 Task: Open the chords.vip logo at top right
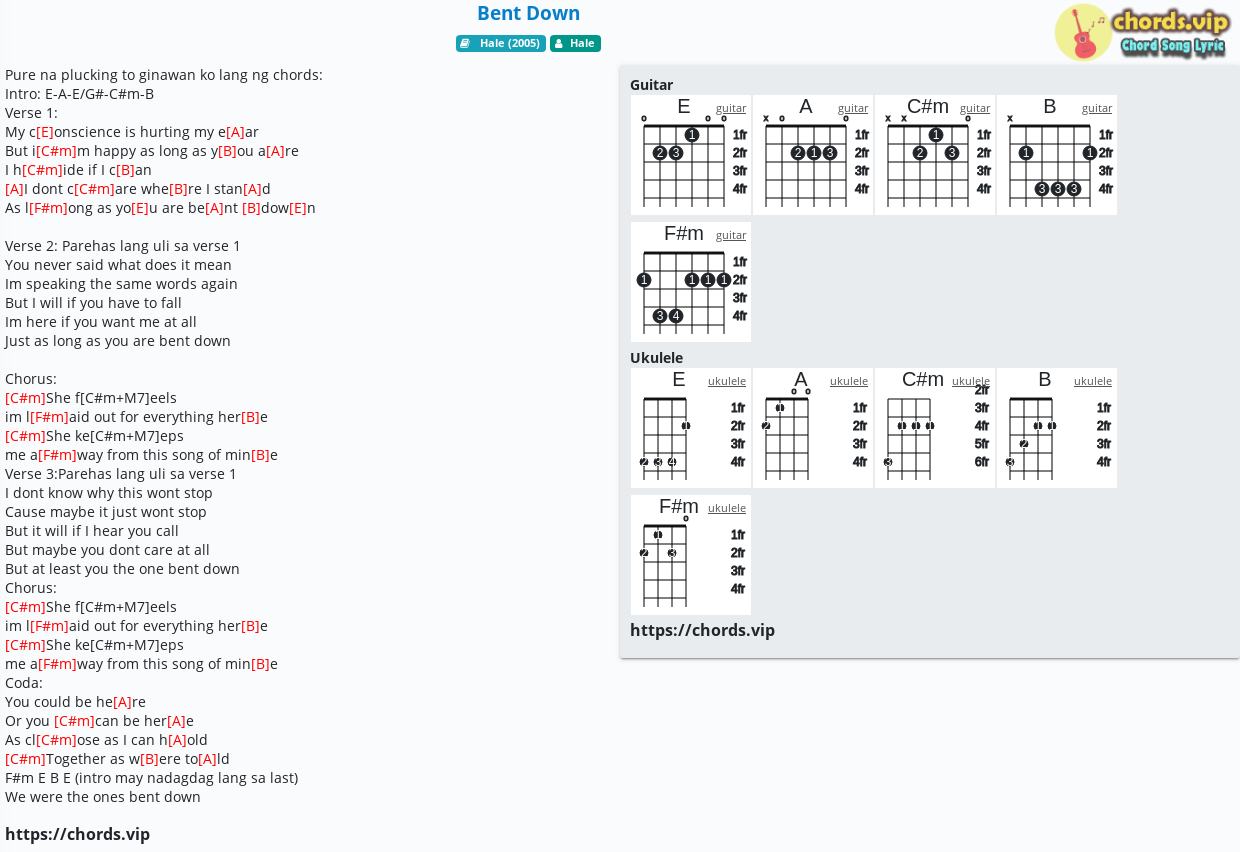tap(1143, 33)
